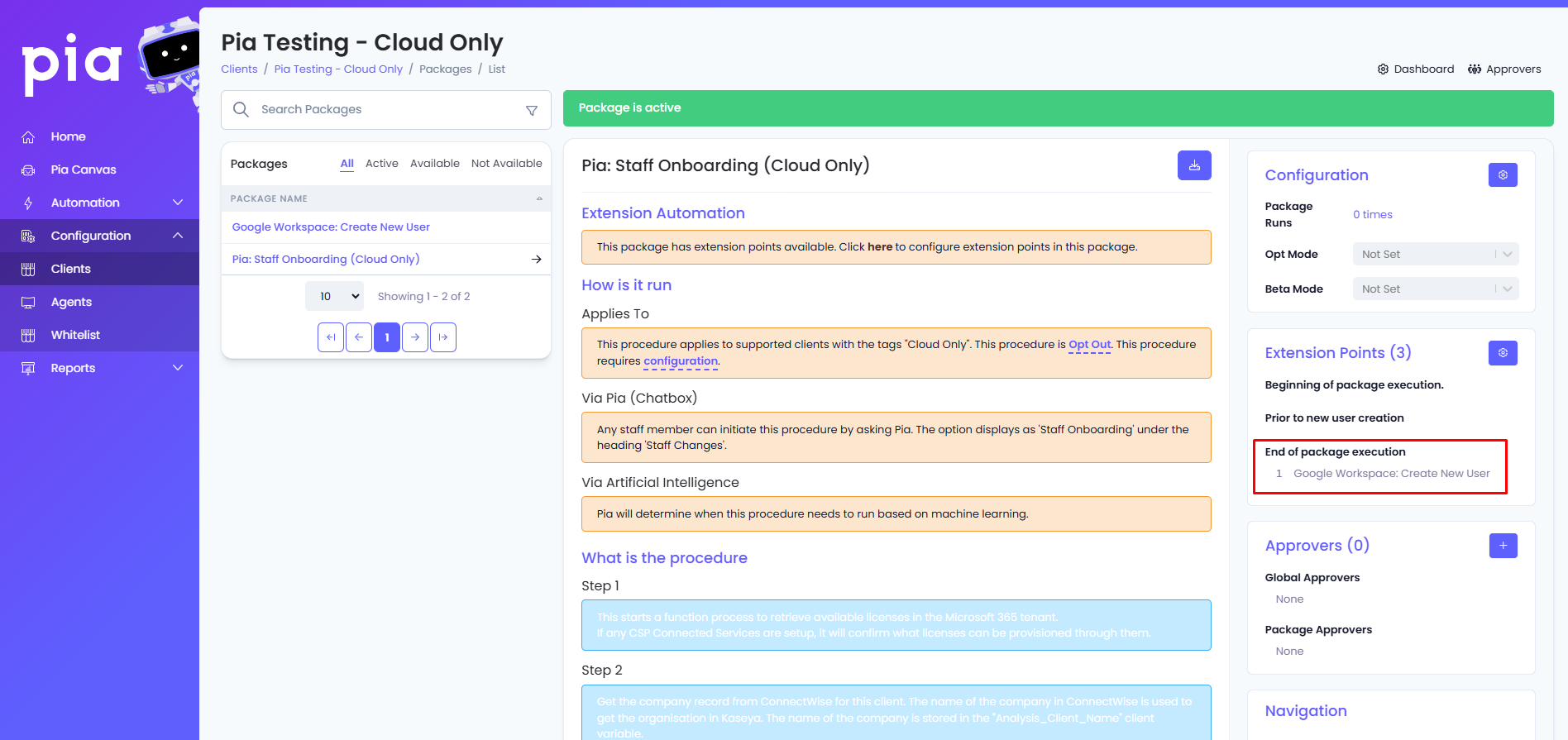The width and height of the screenshot is (1568, 740).
Task: Select the All packages tab
Action: [347, 164]
